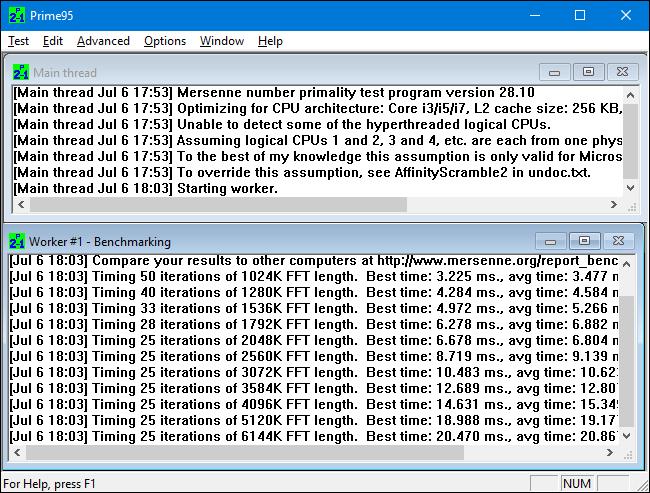The width and height of the screenshot is (650, 493).
Task: Minimize the Main thread child window
Action: pos(555,72)
